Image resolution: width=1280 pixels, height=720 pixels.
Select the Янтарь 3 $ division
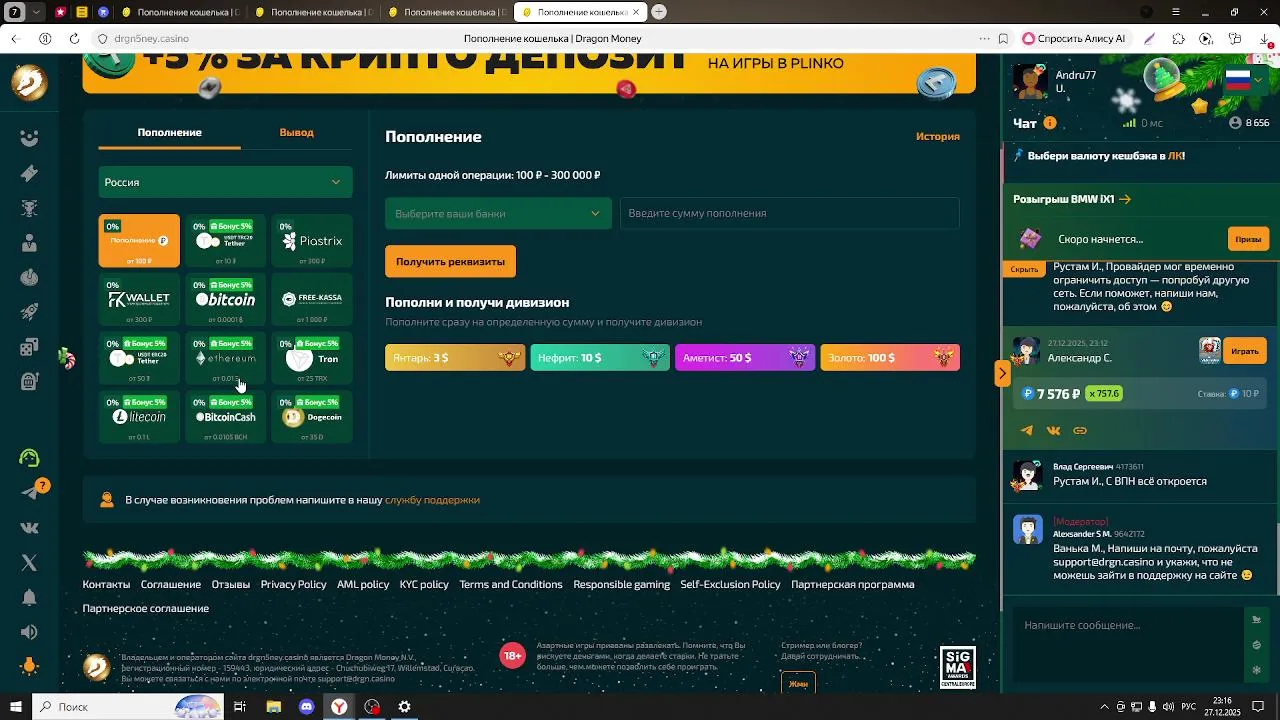click(455, 357)
